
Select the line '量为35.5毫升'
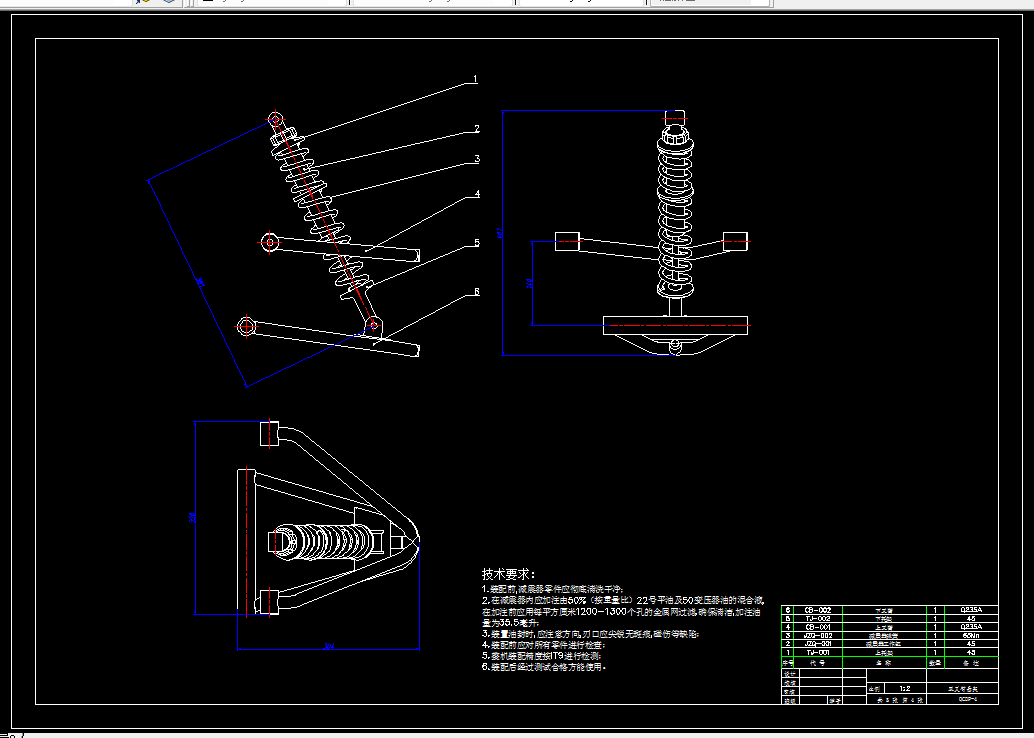(510, 622)
